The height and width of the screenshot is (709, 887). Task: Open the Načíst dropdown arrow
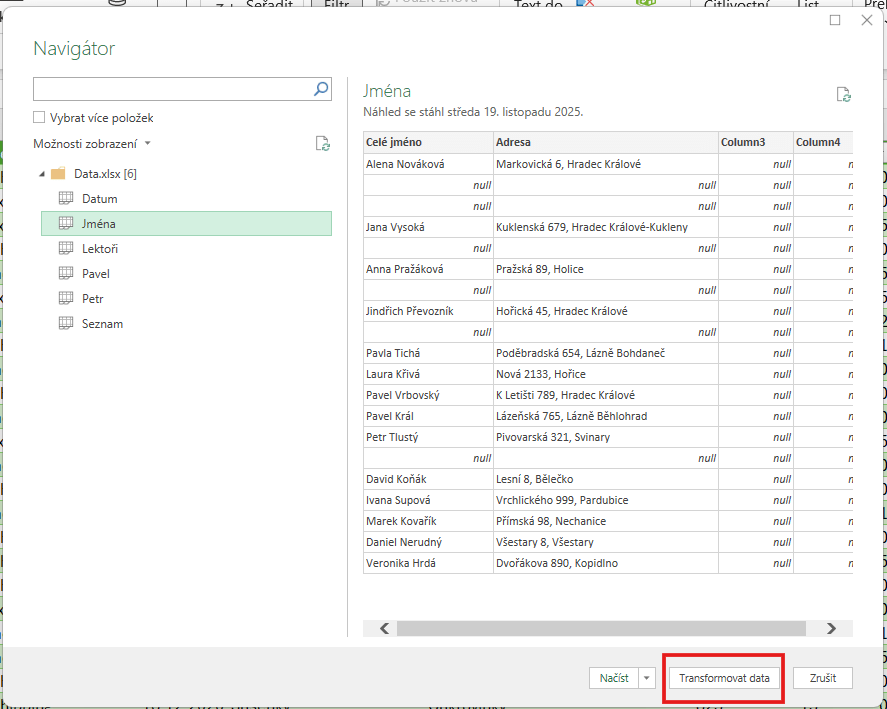(646, 678)
